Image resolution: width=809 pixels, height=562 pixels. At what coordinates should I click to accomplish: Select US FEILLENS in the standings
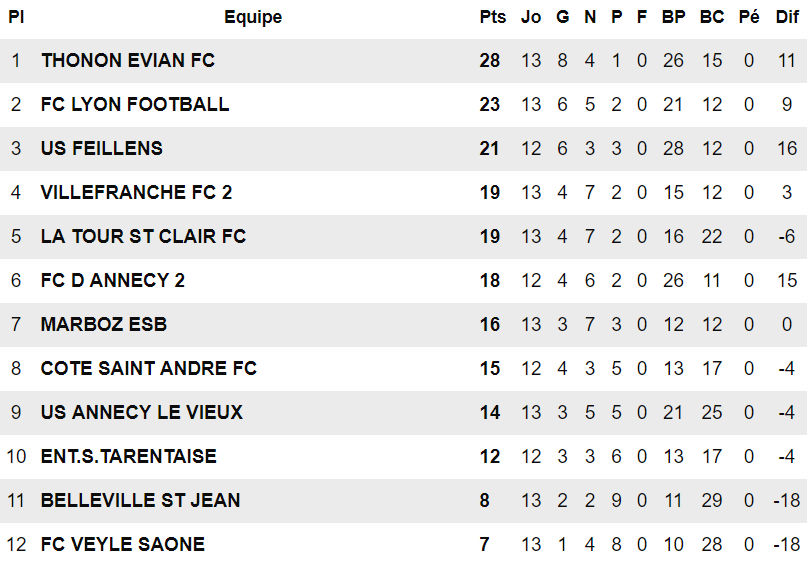pyautogui.click(x=101, y=148)
